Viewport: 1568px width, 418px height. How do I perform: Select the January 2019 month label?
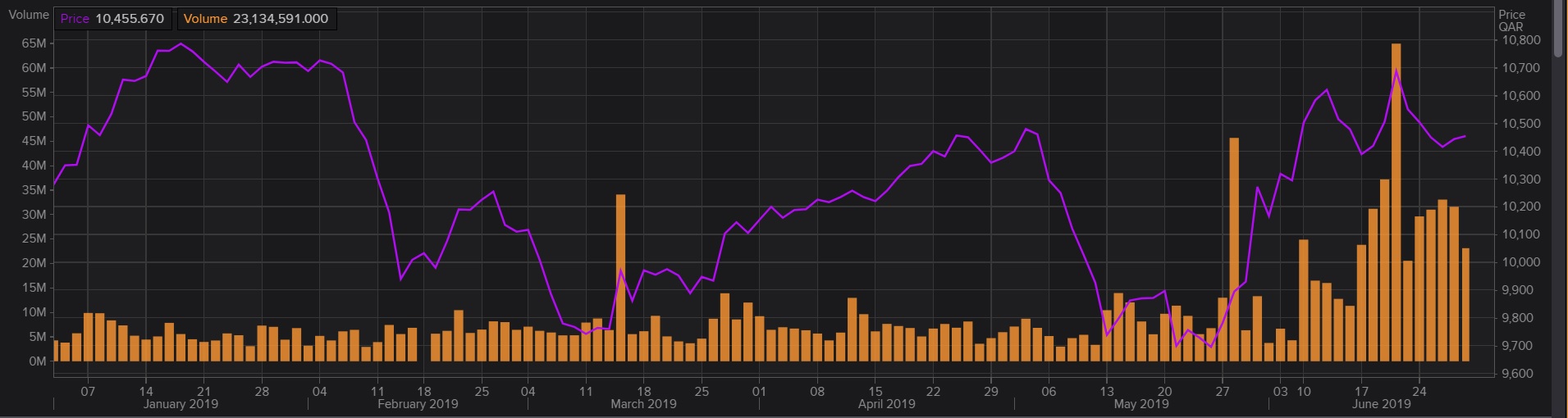181,404
